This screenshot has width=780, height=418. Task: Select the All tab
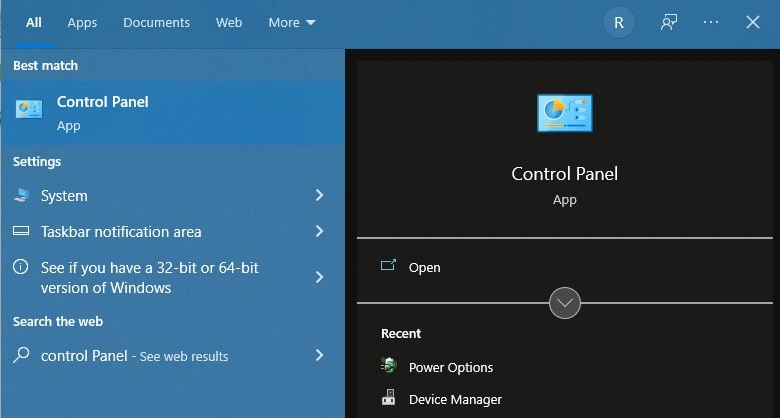tap(34, 22)
